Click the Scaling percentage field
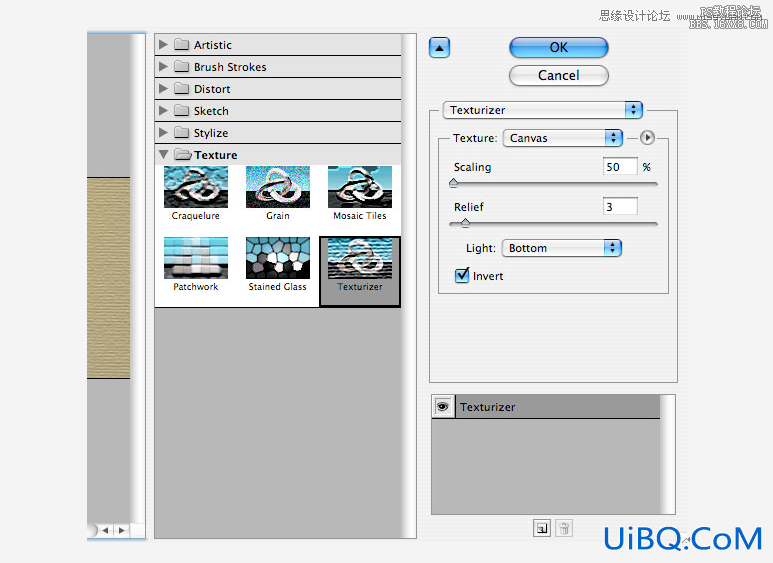 620,167
